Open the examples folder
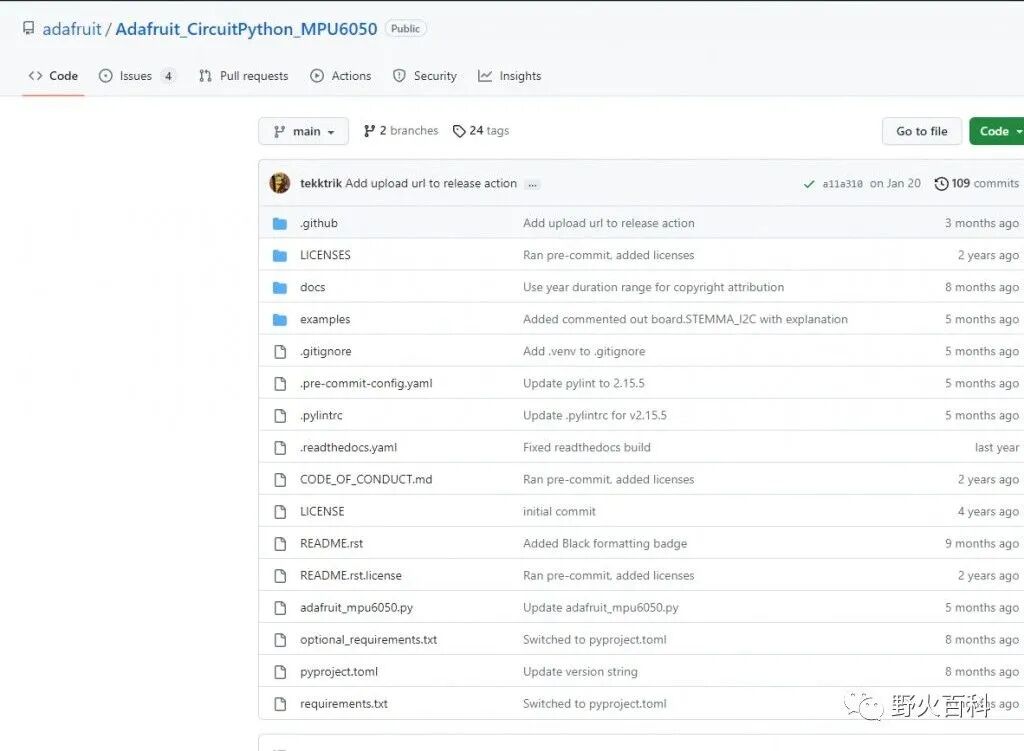The image size is (1024, 751). click(x=325, y=319)
